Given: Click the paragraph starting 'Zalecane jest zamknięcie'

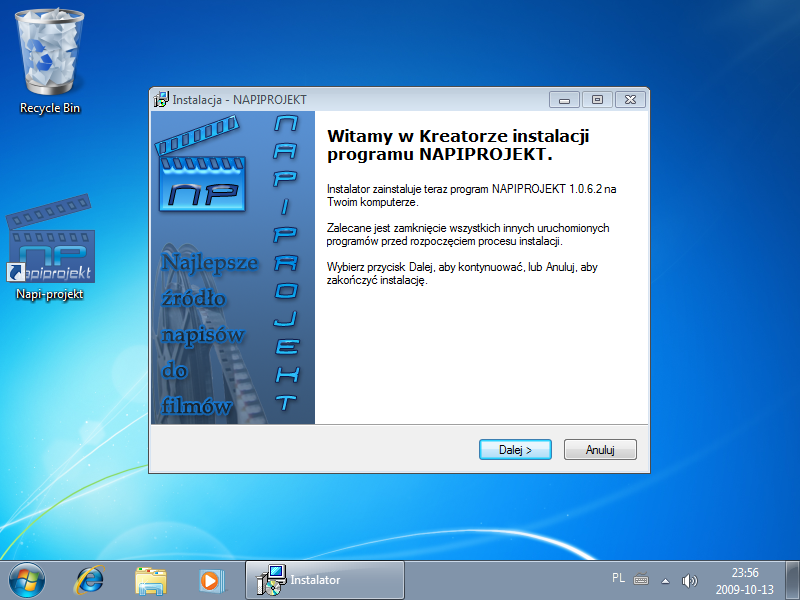Looking at the screenshot, I should [468, 235].
